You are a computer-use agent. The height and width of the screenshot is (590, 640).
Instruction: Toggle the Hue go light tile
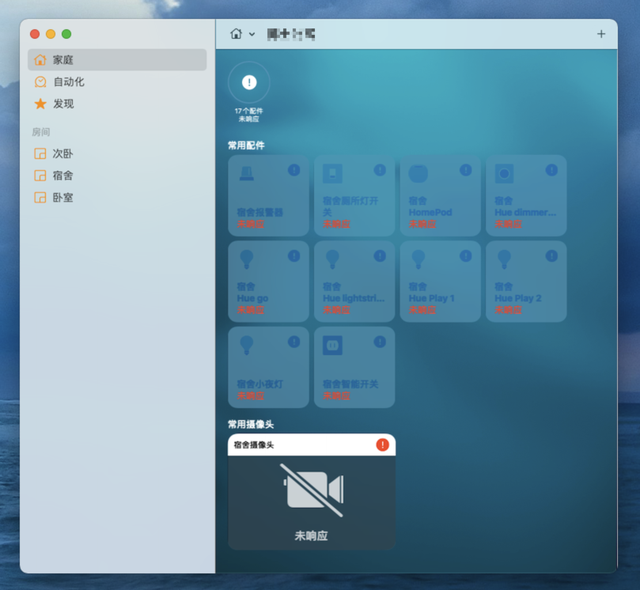pos(269,282)
